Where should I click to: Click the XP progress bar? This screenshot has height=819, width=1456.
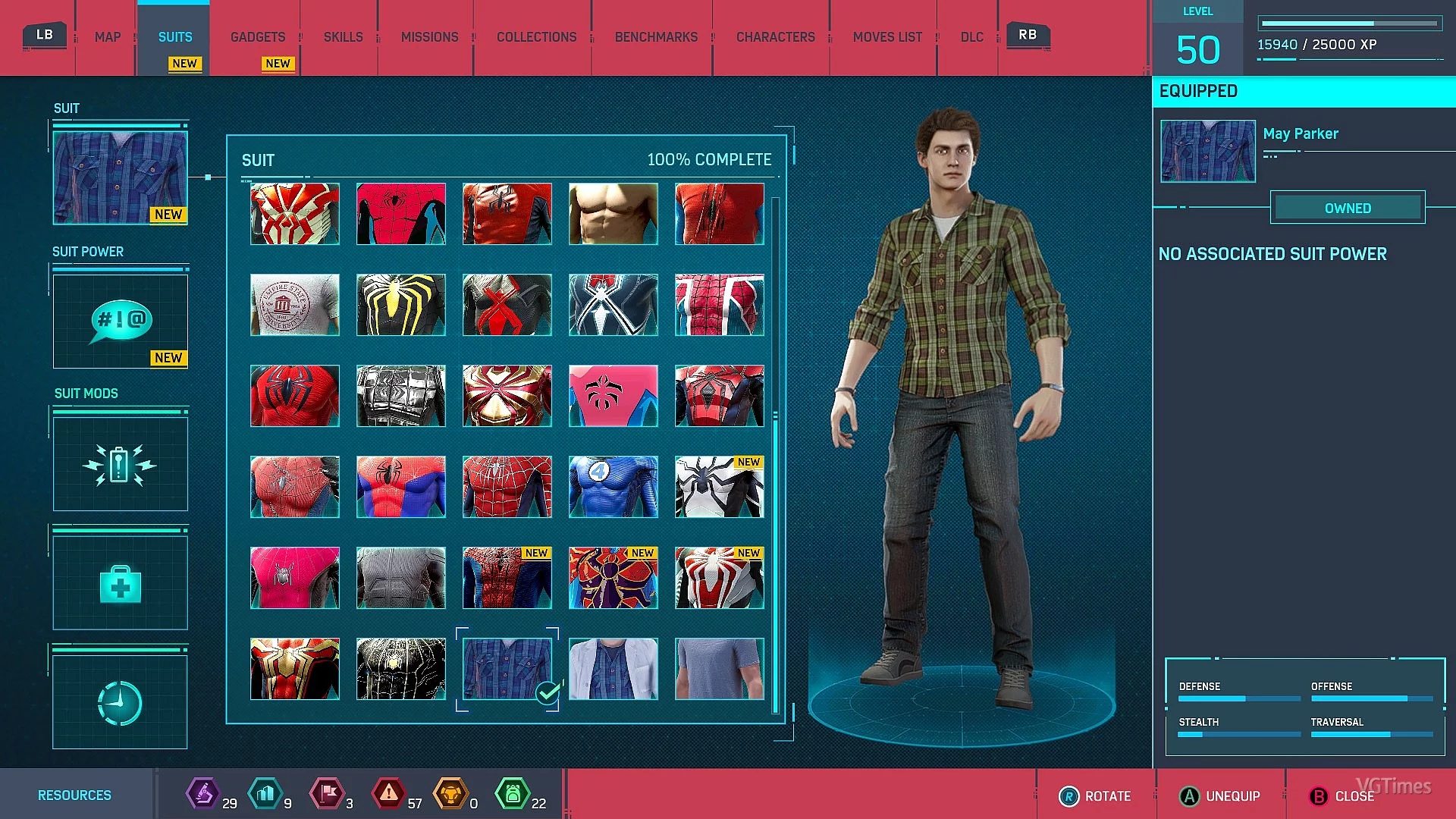(x=1350, y=24)
